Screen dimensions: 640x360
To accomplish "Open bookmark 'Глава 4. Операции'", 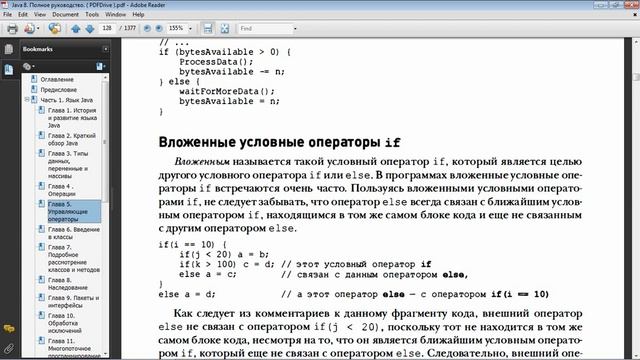I will (61, 190).
